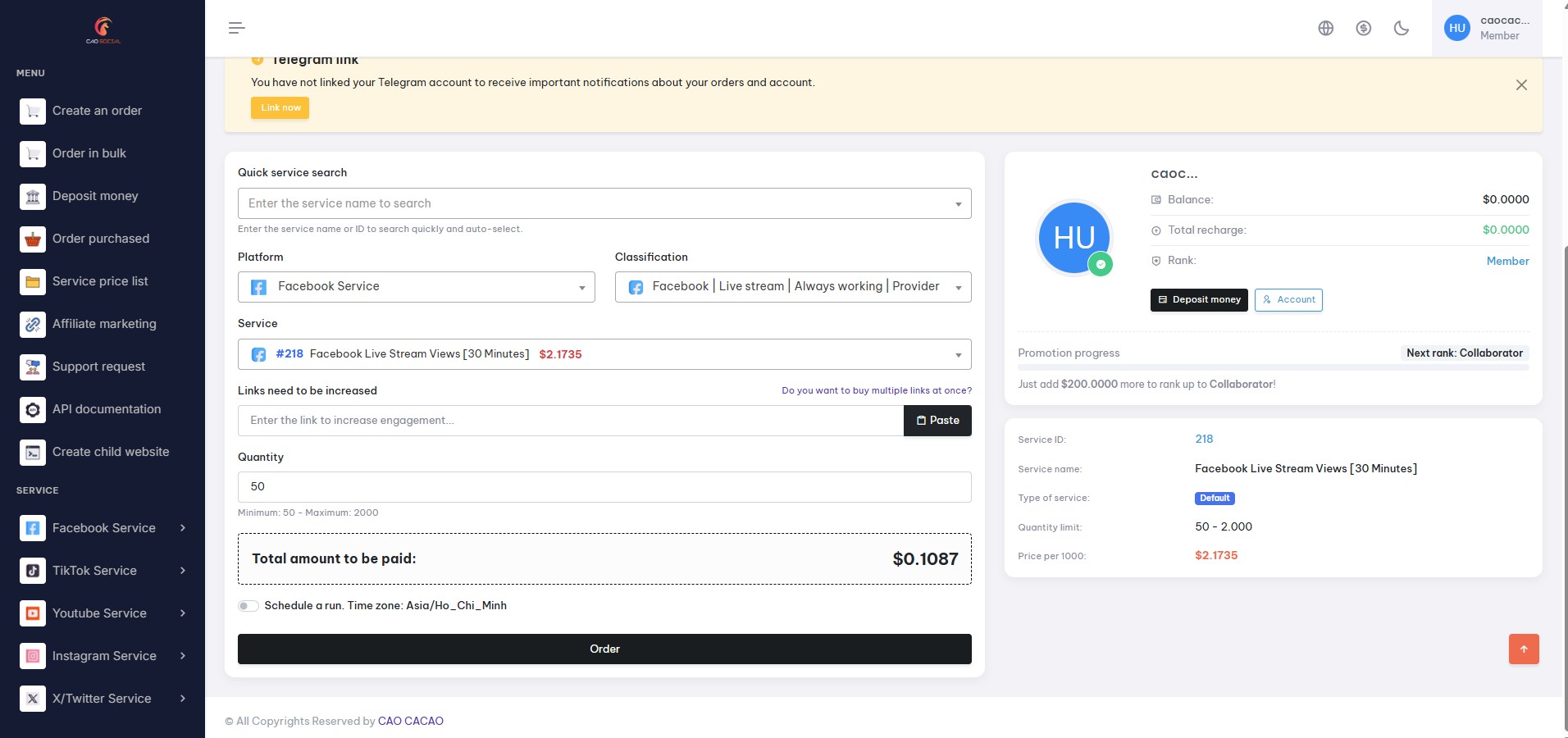This screenshot has height=738, width=1568.
Task: Click the Default service type badge
Action: point(1215,498)
